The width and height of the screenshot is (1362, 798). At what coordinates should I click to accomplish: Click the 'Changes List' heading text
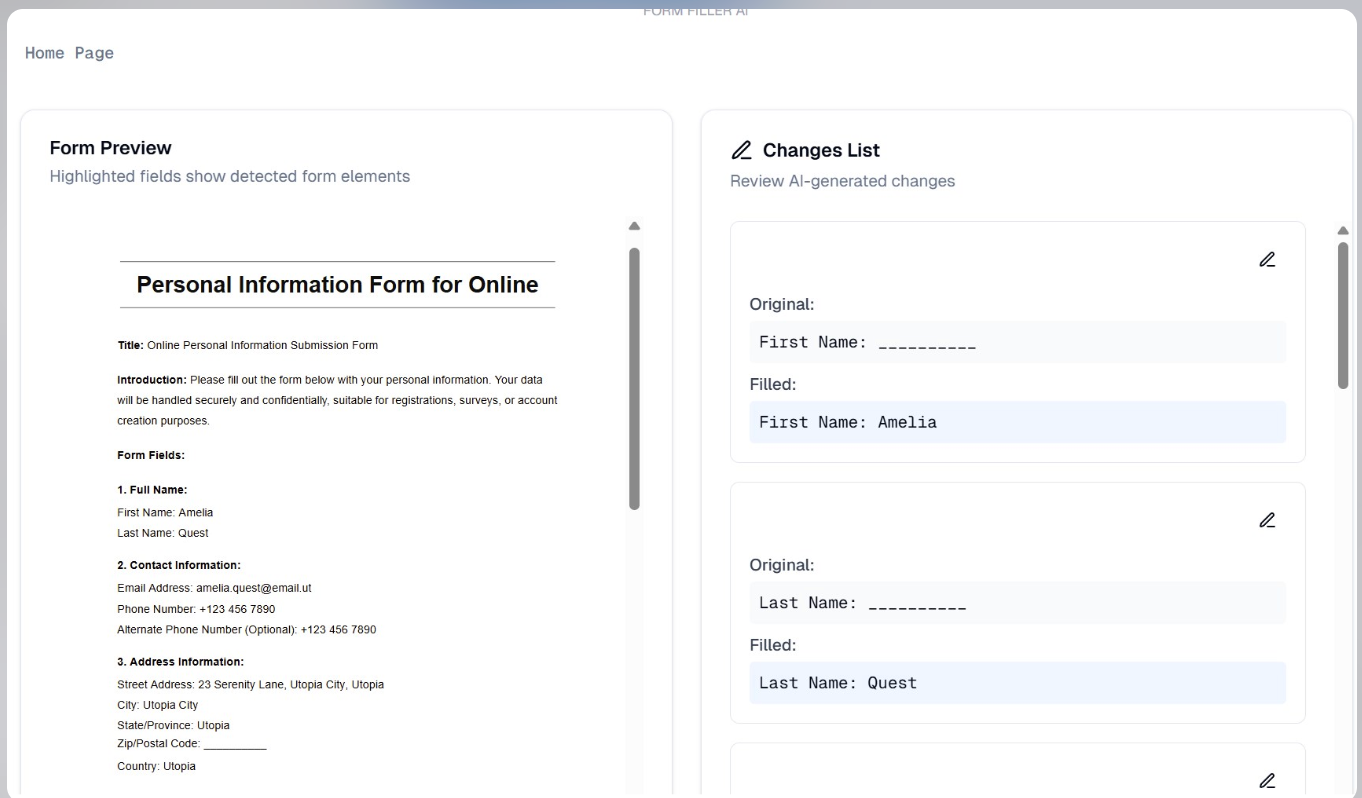[x=821, y=150]
